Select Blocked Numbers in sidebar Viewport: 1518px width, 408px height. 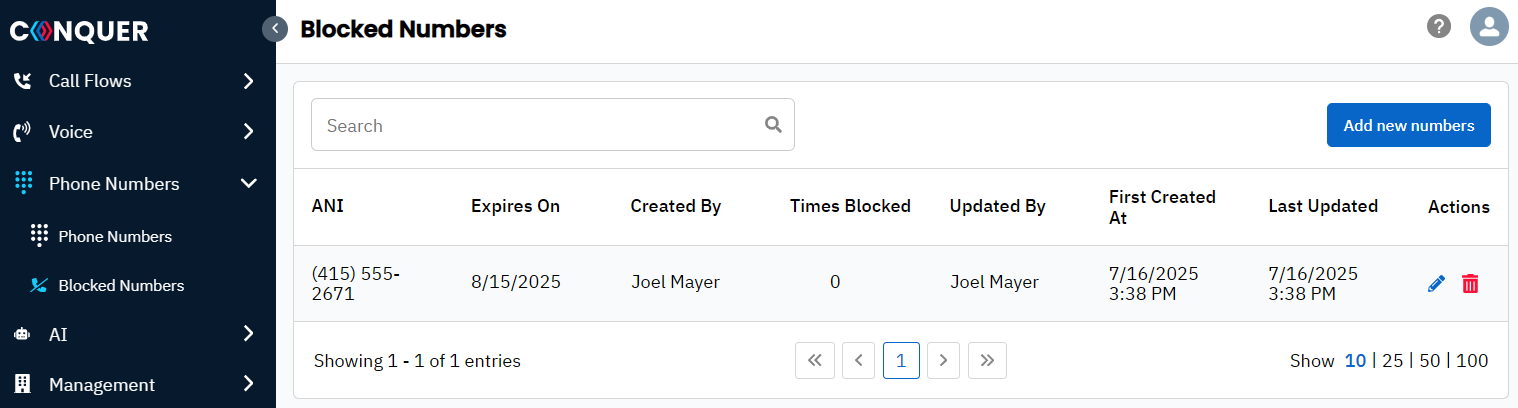121,286
